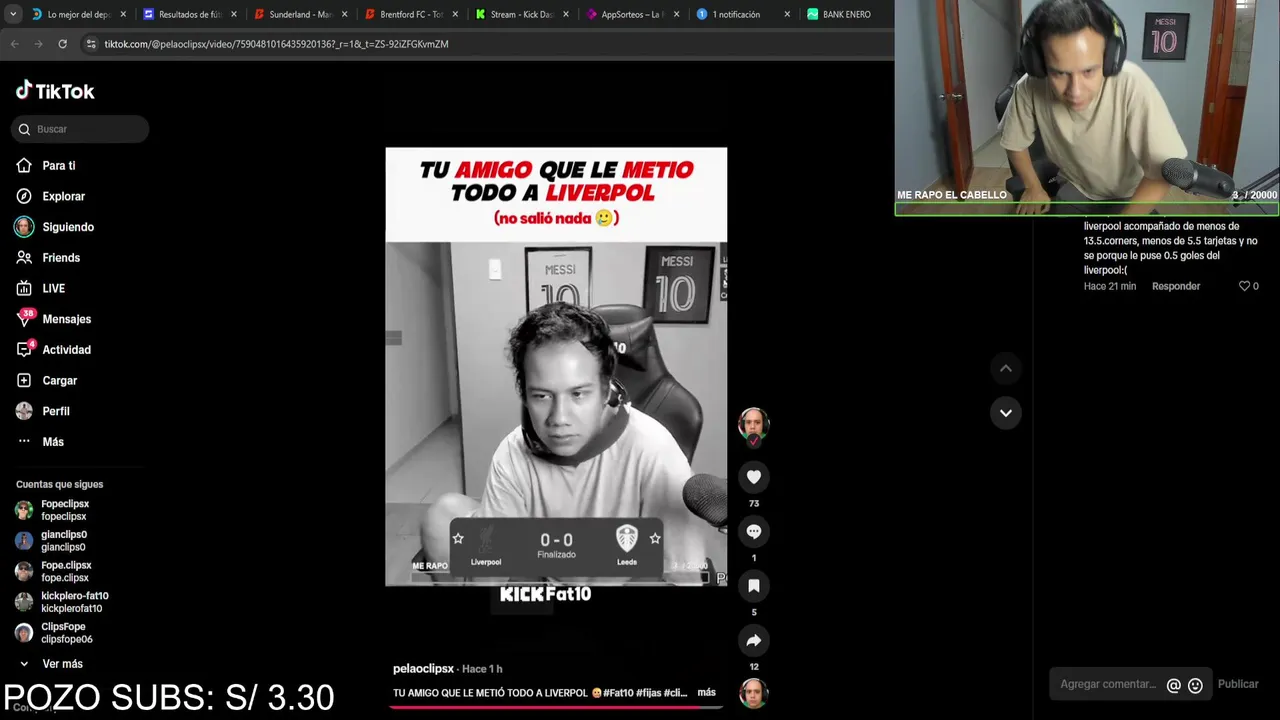Viewport: 1280px width, 720px height.
Task: Switch to Brentford FC tab
Action: click(x=411, y=14)
